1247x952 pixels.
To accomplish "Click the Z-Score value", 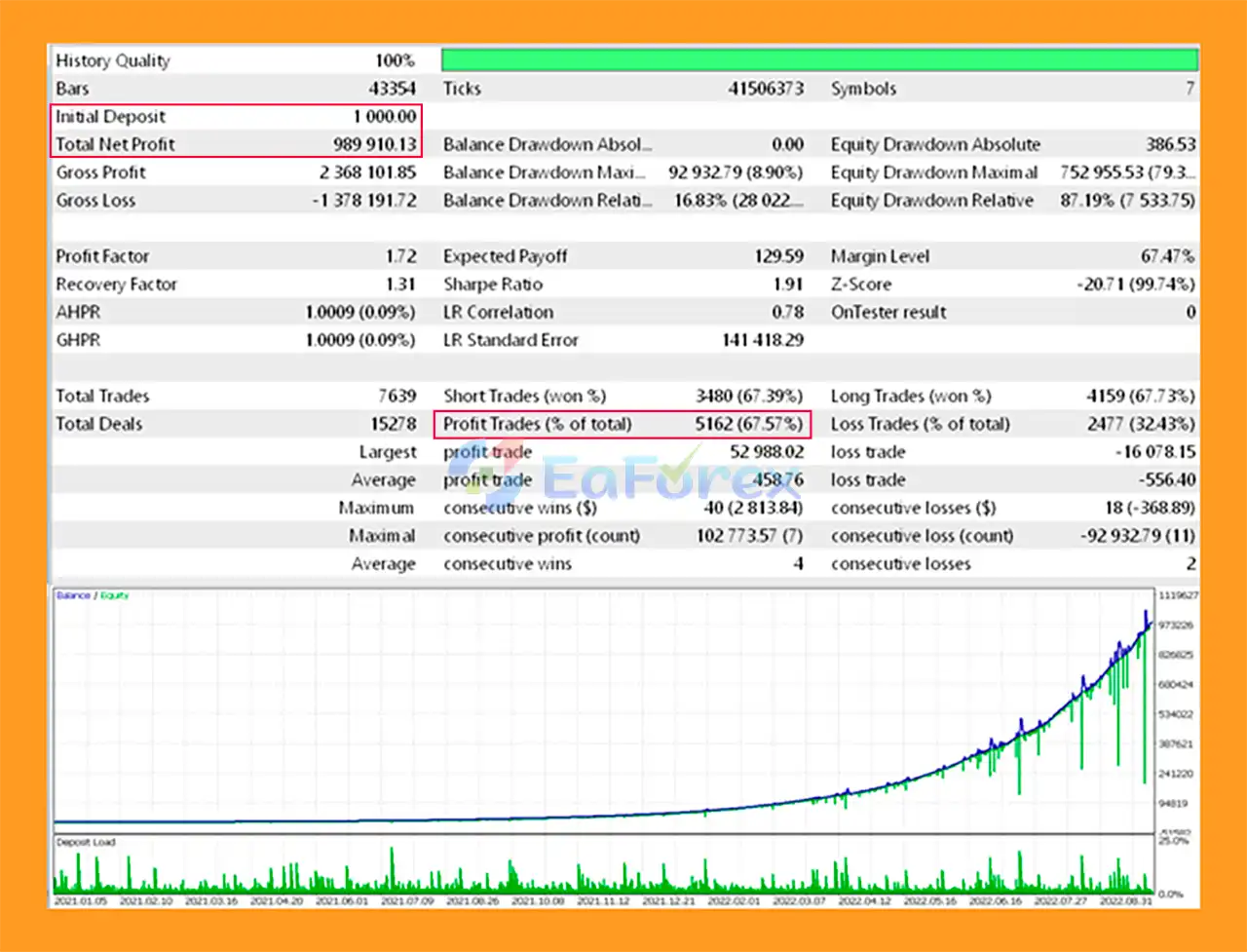I will click(x=1135, y=285).
